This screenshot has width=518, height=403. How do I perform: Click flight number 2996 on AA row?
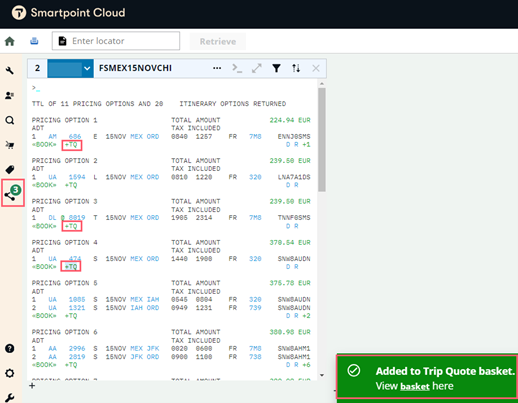[77, 348]
